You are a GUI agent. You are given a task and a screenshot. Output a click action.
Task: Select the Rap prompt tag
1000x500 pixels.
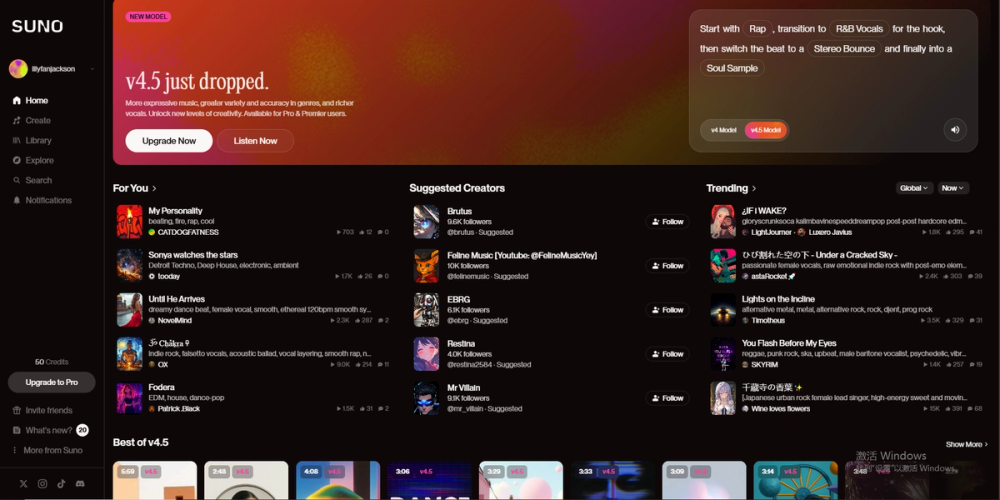coord(758,29)
